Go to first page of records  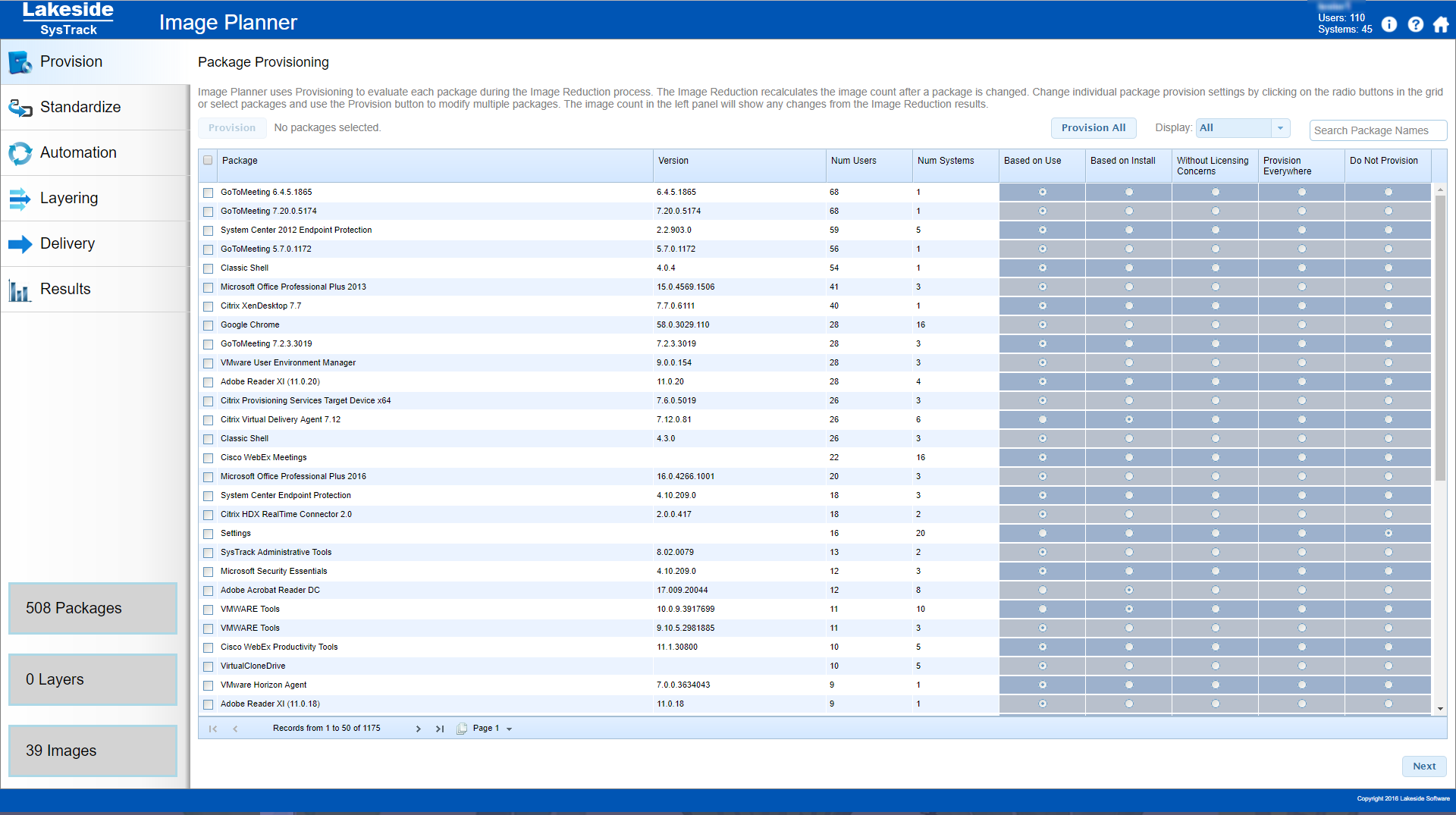coord(213,729)
